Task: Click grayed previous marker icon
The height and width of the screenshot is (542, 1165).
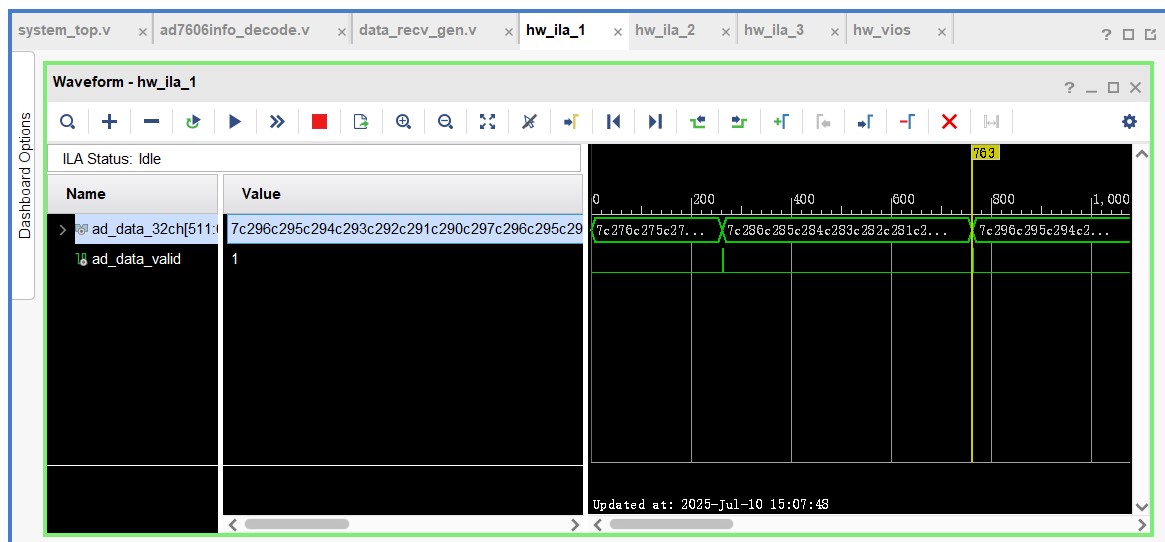Action: (822, 122)
